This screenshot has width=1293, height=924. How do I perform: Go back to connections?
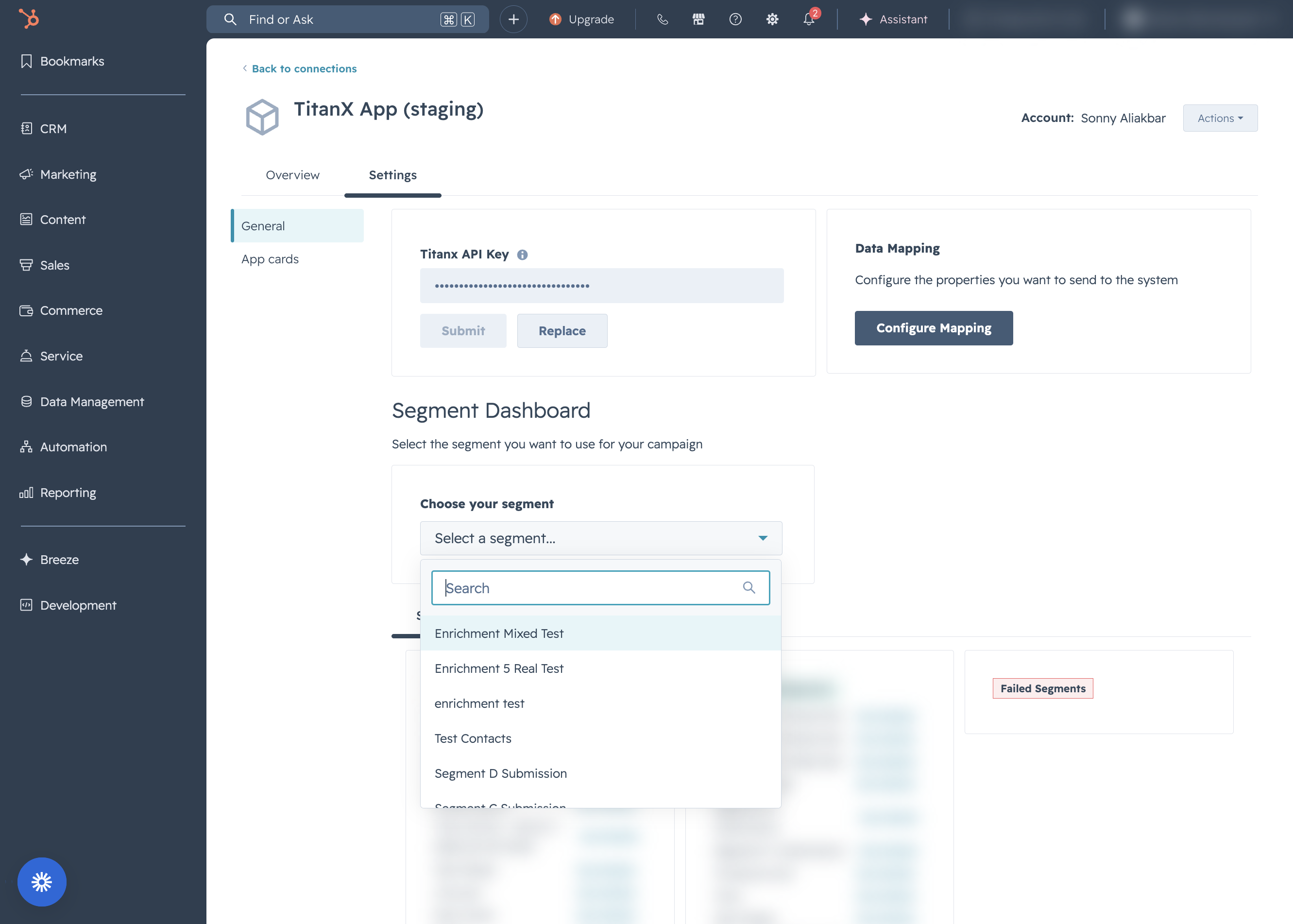coord(300,68)
